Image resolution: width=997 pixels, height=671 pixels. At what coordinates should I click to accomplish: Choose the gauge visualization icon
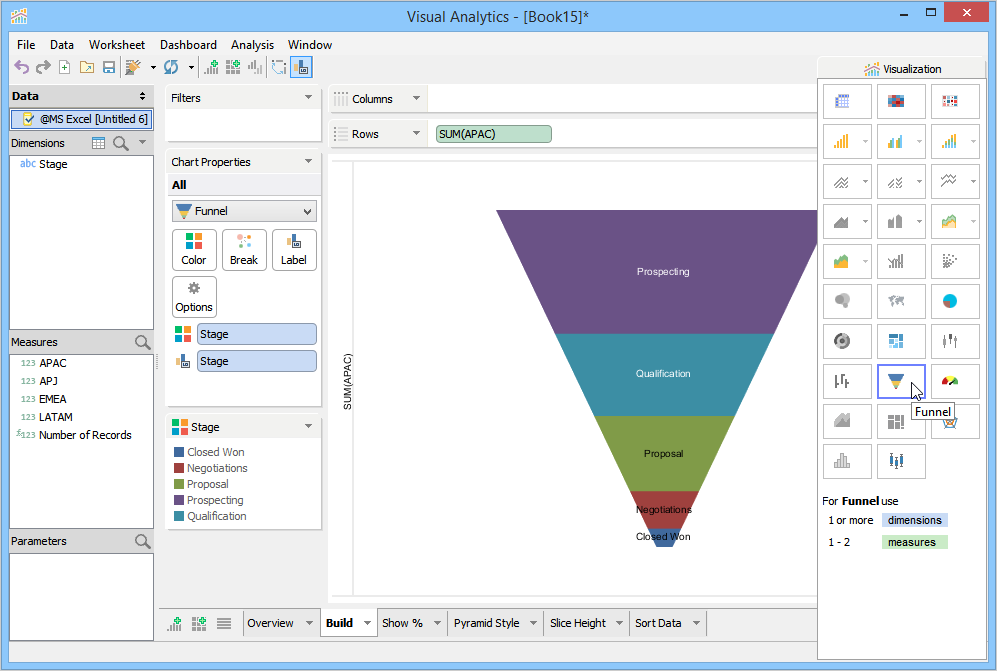[954, 382]
